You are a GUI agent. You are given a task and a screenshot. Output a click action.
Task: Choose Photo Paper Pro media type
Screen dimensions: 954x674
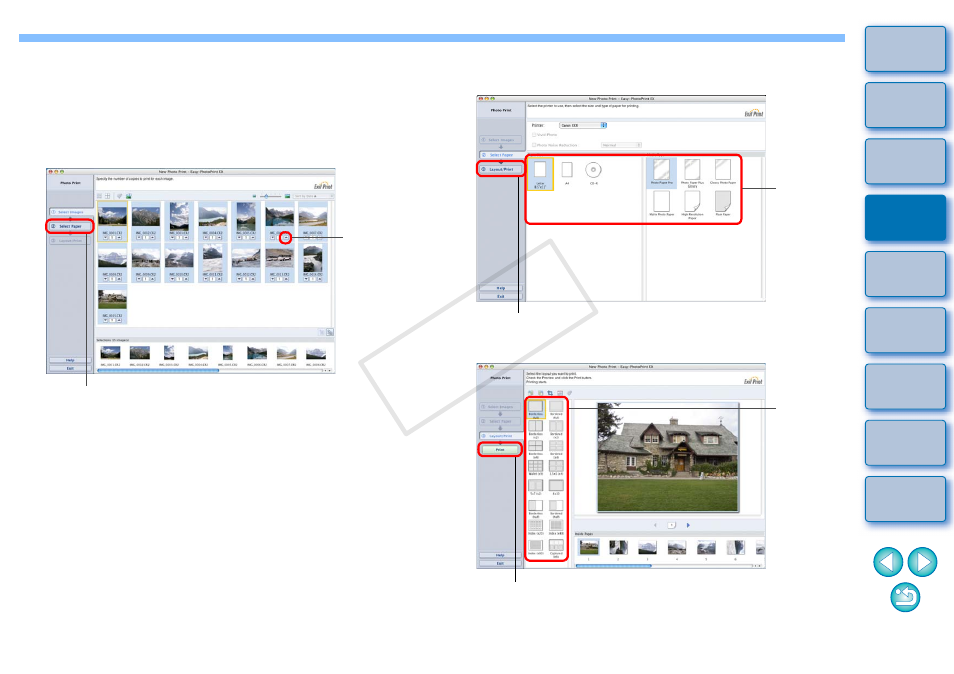(x=661, y=172)
